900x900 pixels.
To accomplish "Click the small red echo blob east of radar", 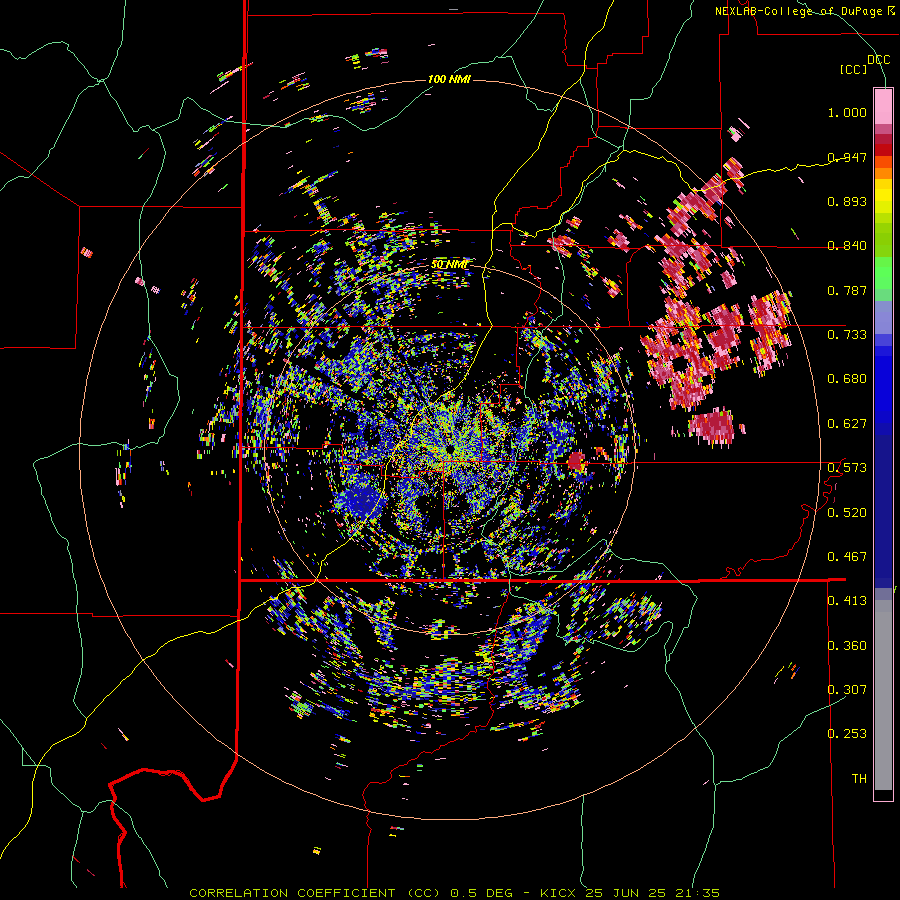I will pos(576,460).
